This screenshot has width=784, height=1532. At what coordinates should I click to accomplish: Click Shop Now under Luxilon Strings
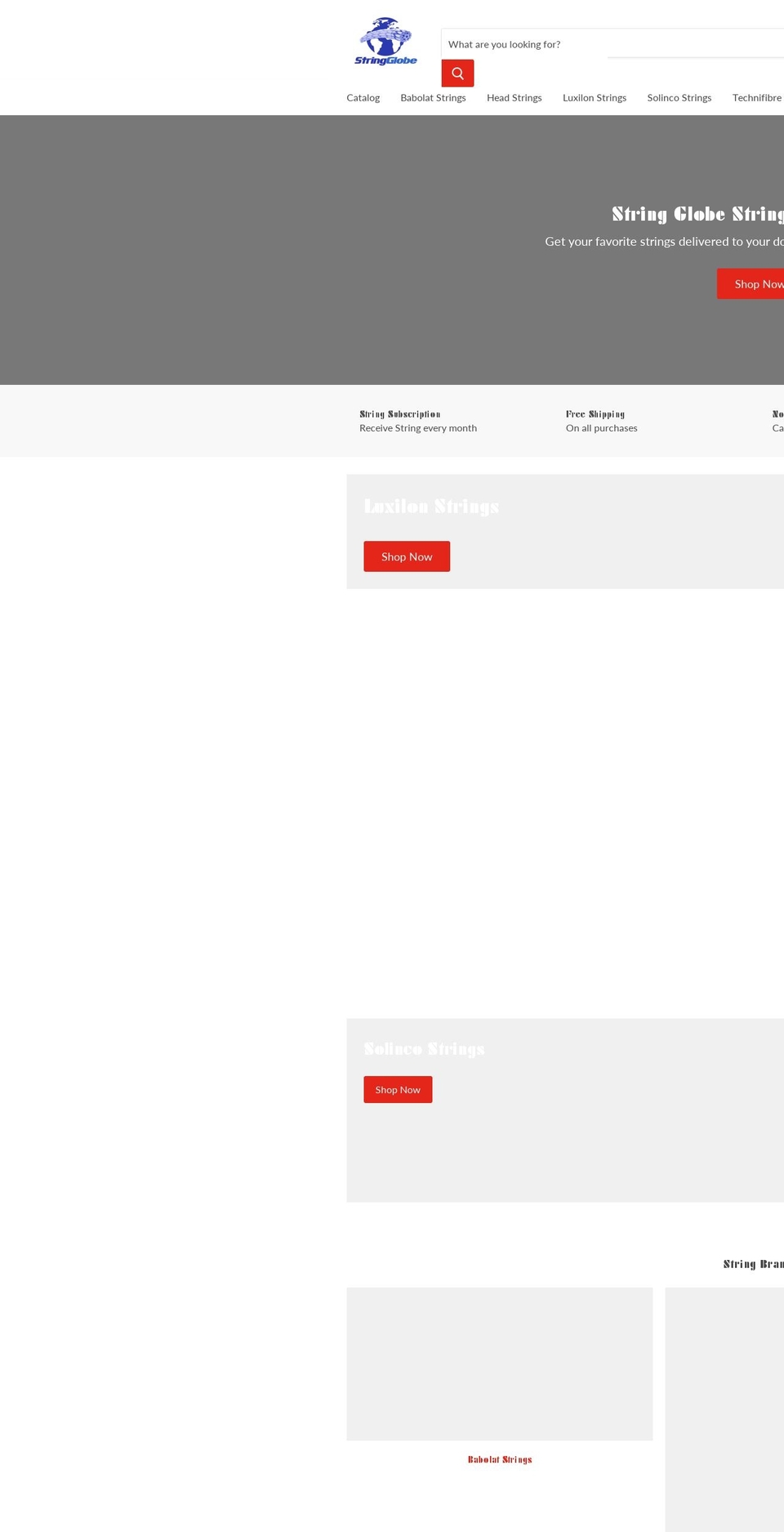pyautogui.click(x=407, y=556)
